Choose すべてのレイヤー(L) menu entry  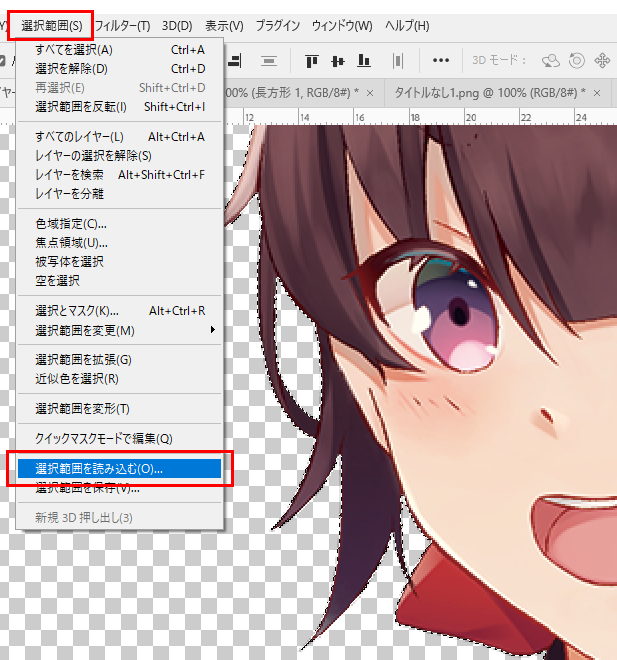120,137
